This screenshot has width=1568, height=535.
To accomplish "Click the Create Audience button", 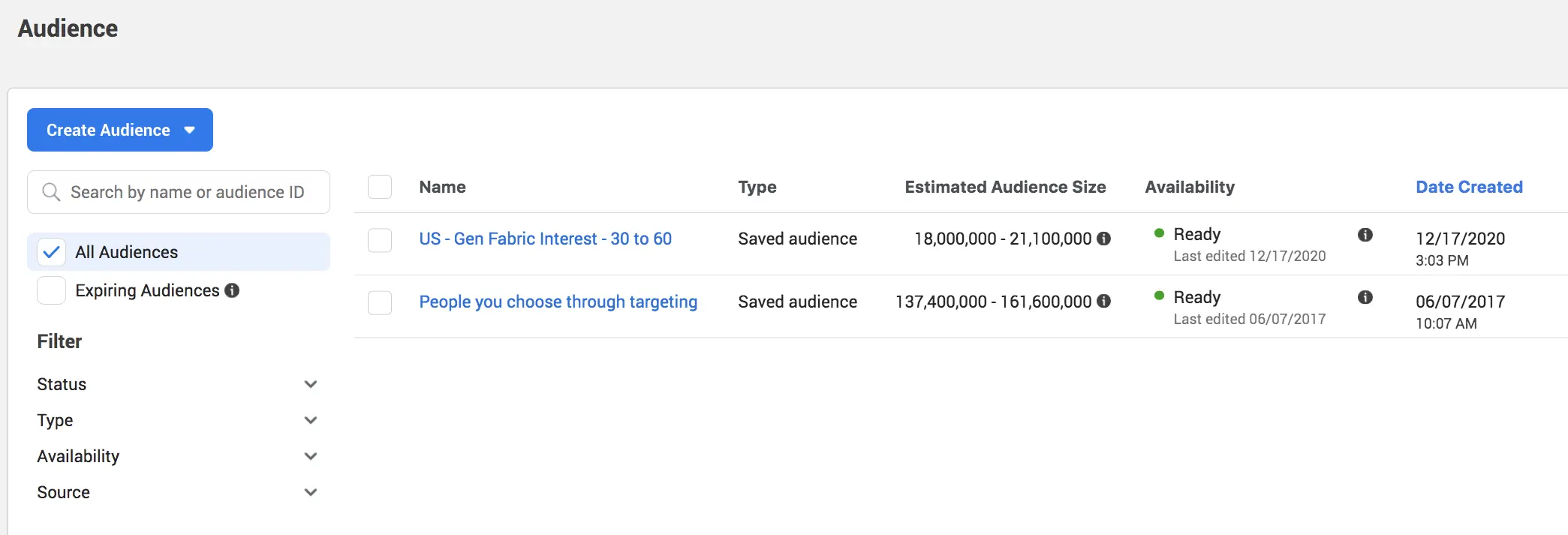I will point(120,130).
